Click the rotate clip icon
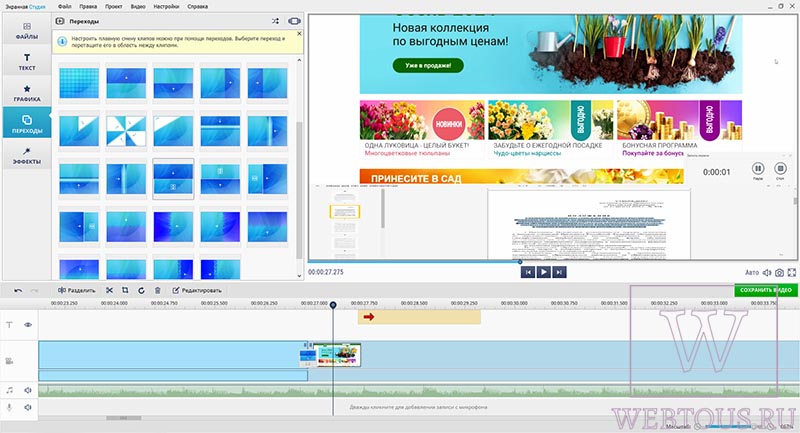The height and width of the screenshot is (433, 800). coord(141,290)
